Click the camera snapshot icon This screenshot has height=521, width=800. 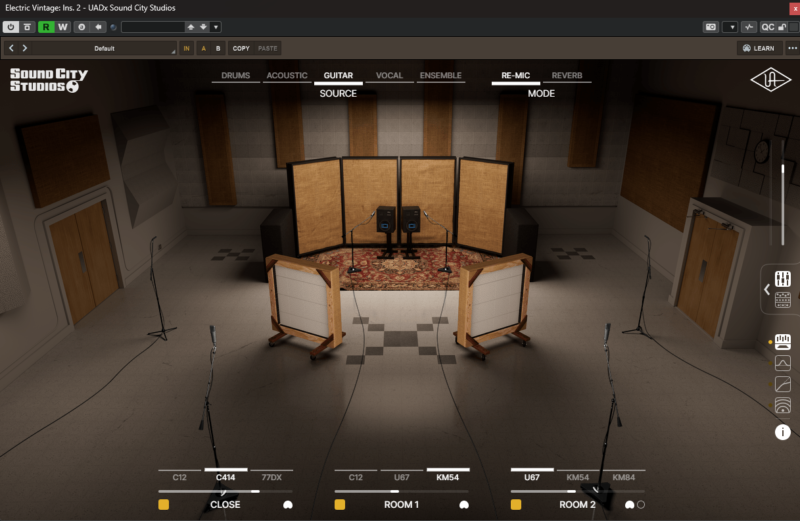click(x=711, y=27)
